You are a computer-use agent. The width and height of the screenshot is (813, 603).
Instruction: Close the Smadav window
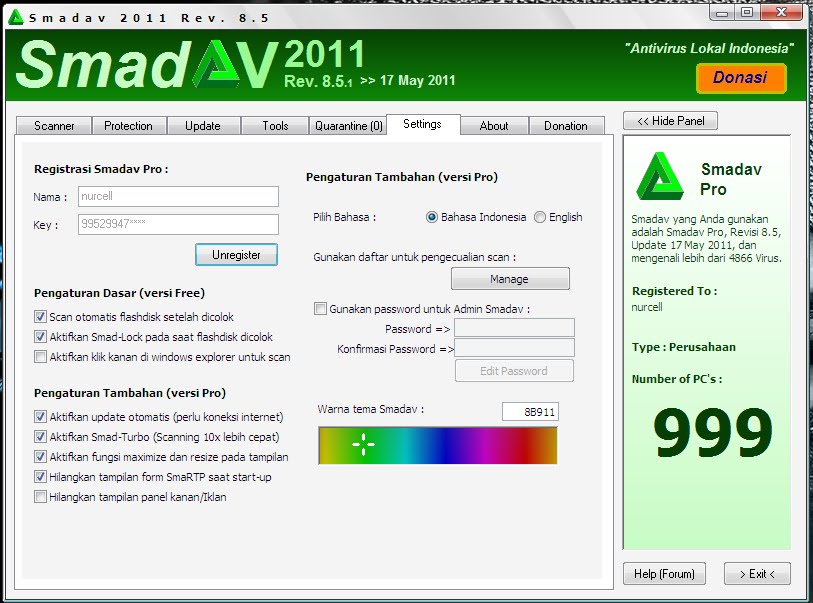[781, 12]
